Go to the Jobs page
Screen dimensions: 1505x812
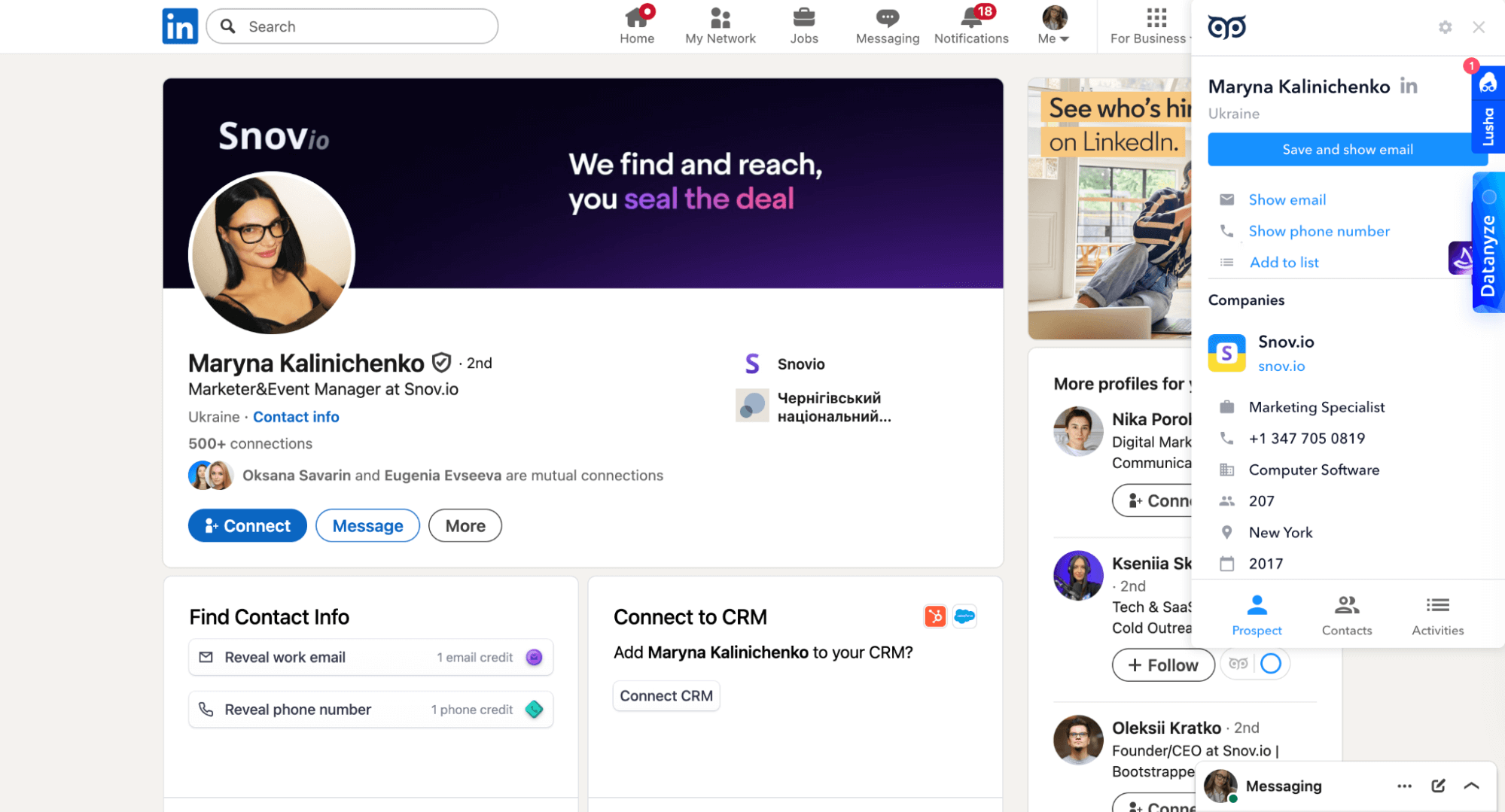[x=803, y=26]
